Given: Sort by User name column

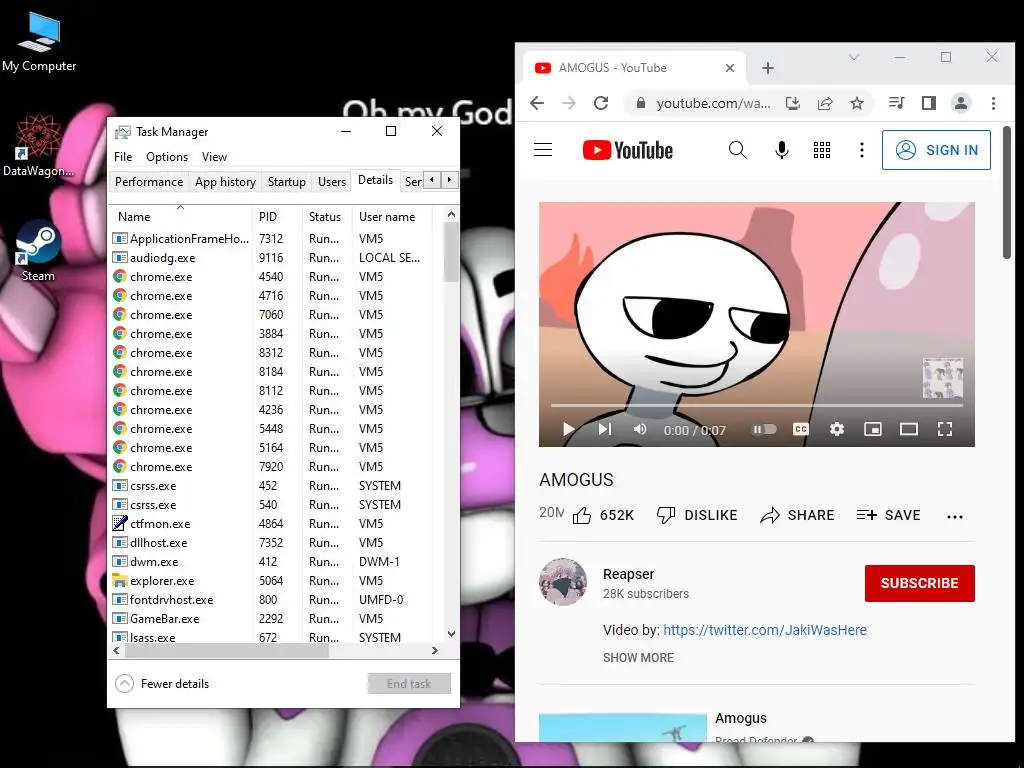Looking at the screenshot, I should (392, 216).
